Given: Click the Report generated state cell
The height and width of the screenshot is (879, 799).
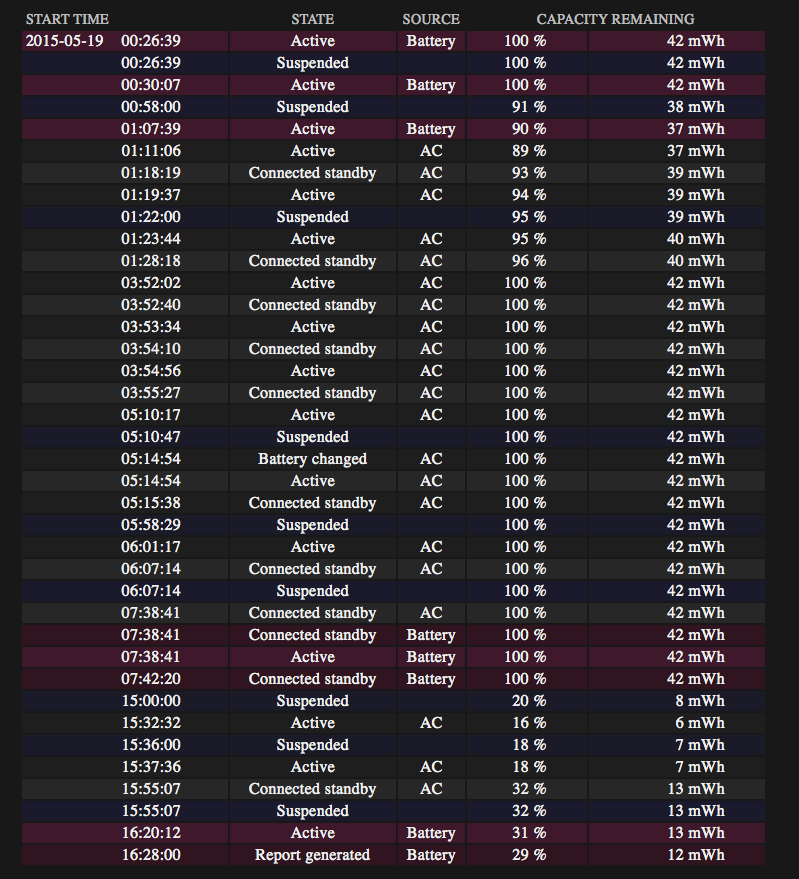Looking at the screenshot, I should (312, 855).
